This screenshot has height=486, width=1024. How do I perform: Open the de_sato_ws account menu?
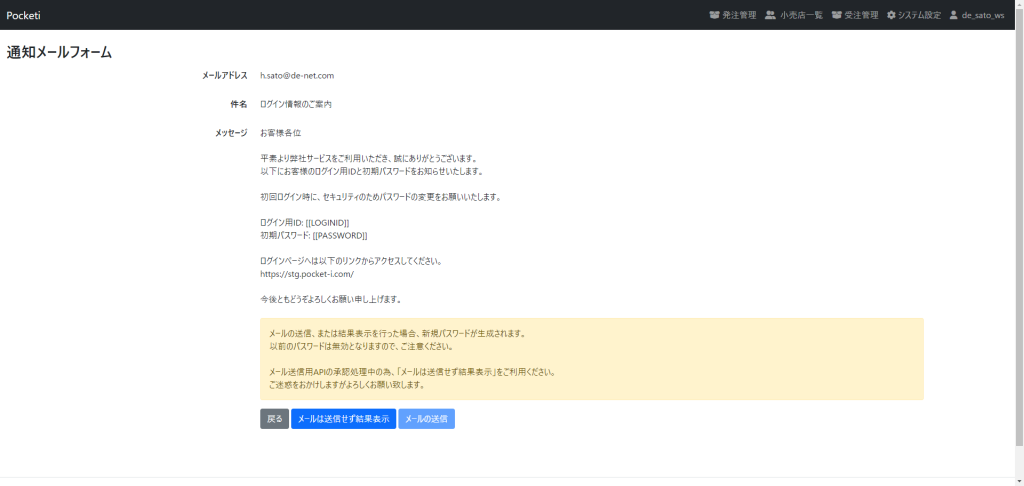[x=977, y=15]
